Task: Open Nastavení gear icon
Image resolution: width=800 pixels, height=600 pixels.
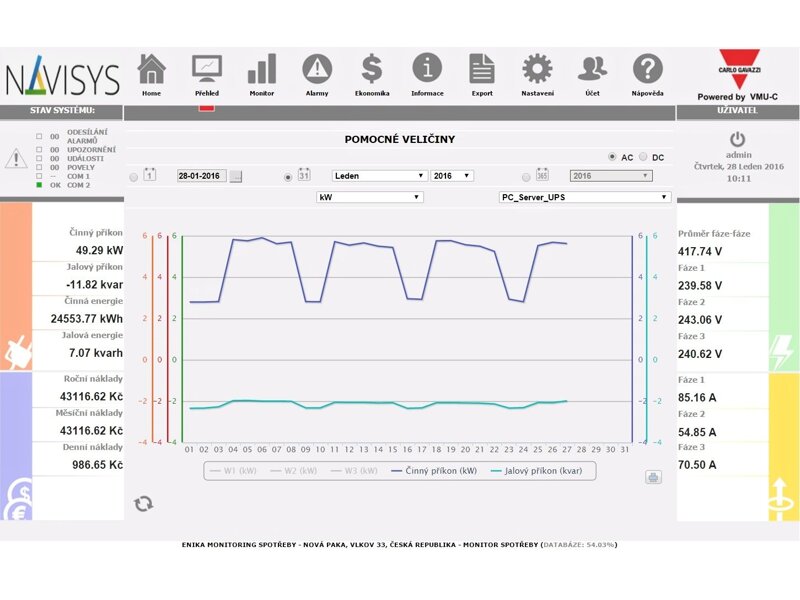Action: pos(537,69)
